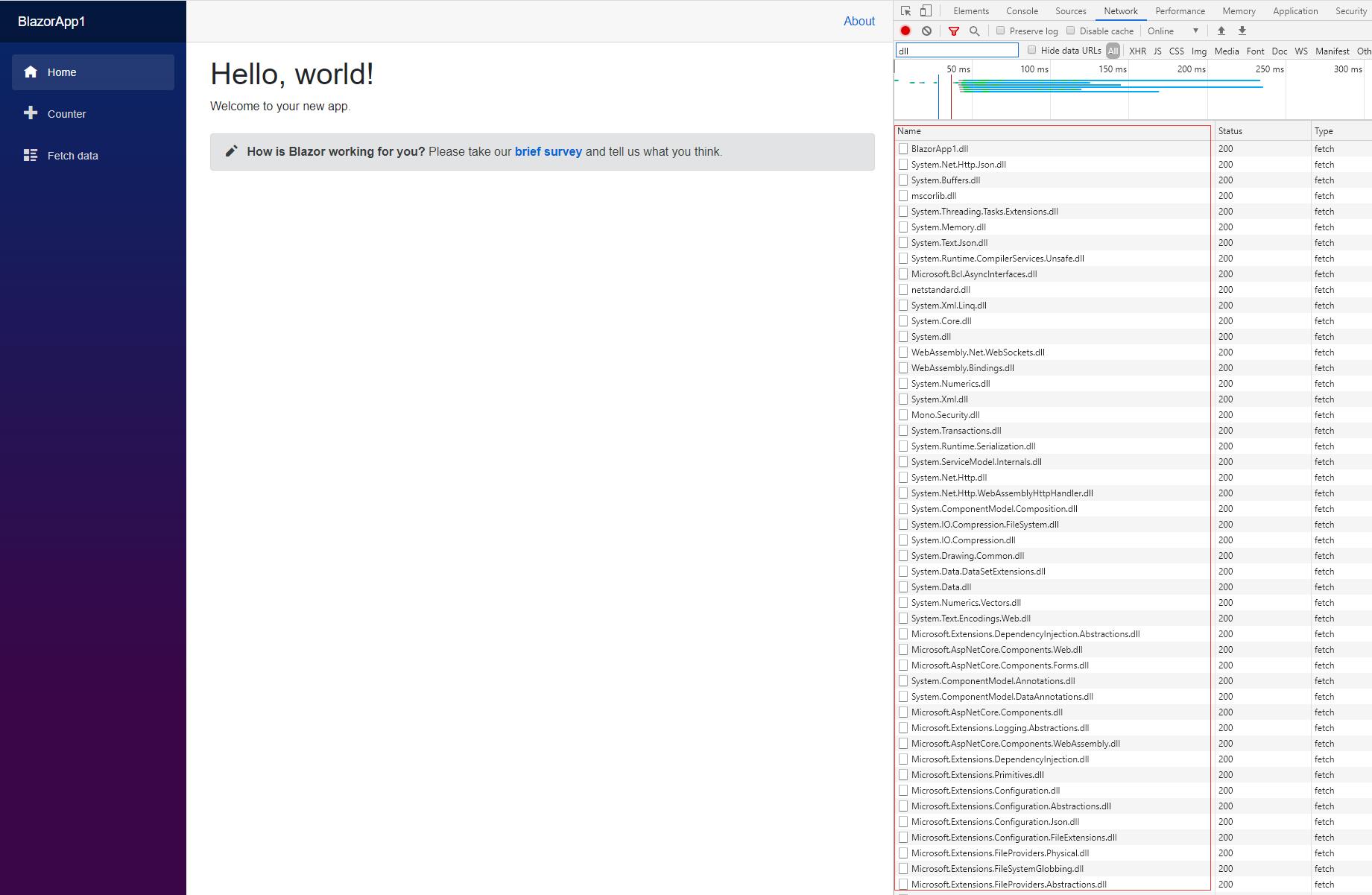Viewport: 1372px width, 895px height.
Task: Filter requests by Doc
Action: [1280, 51]
